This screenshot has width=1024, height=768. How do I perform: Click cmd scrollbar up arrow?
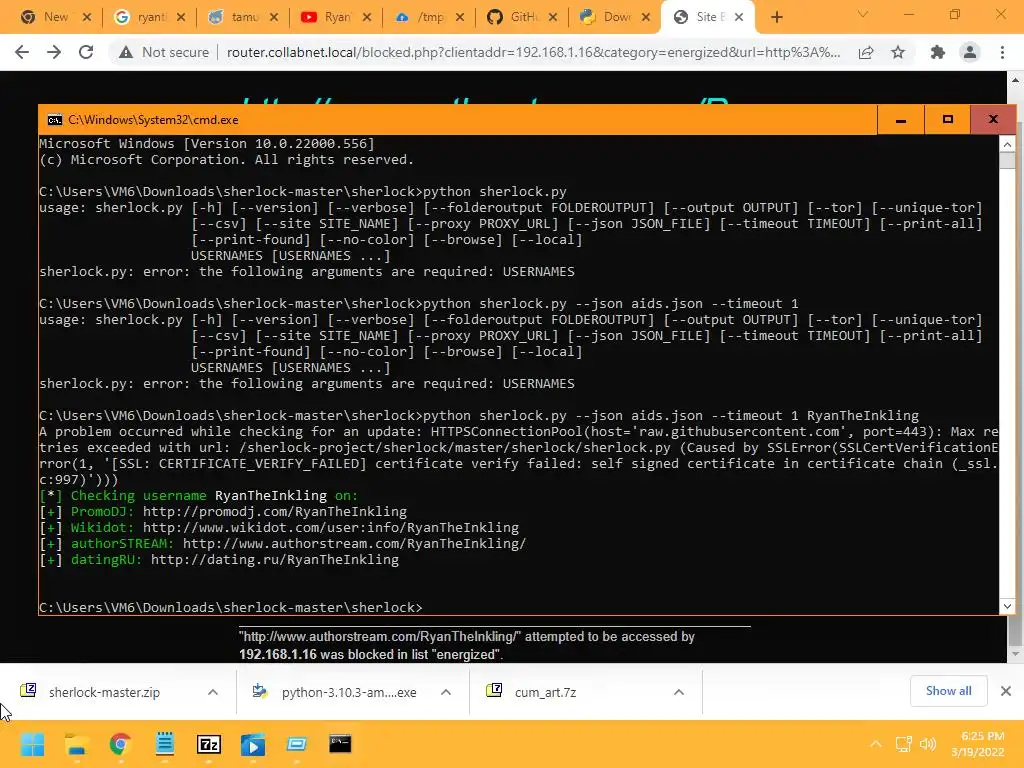[1007, 144]
